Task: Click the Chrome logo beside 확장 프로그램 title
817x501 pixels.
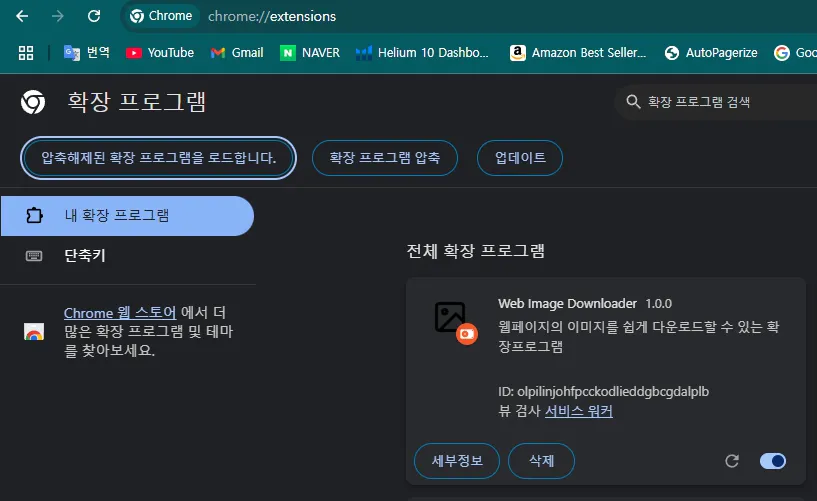Action: 33,102
